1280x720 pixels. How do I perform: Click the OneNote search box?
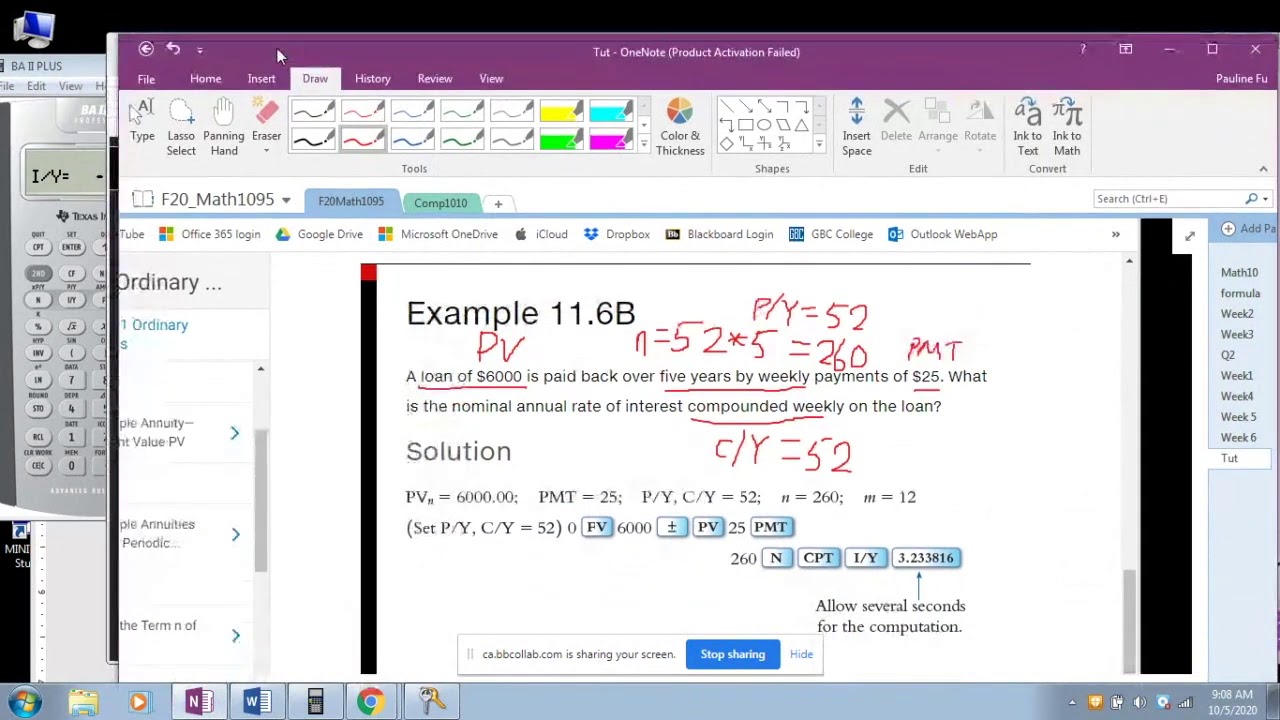(1170, 199)
